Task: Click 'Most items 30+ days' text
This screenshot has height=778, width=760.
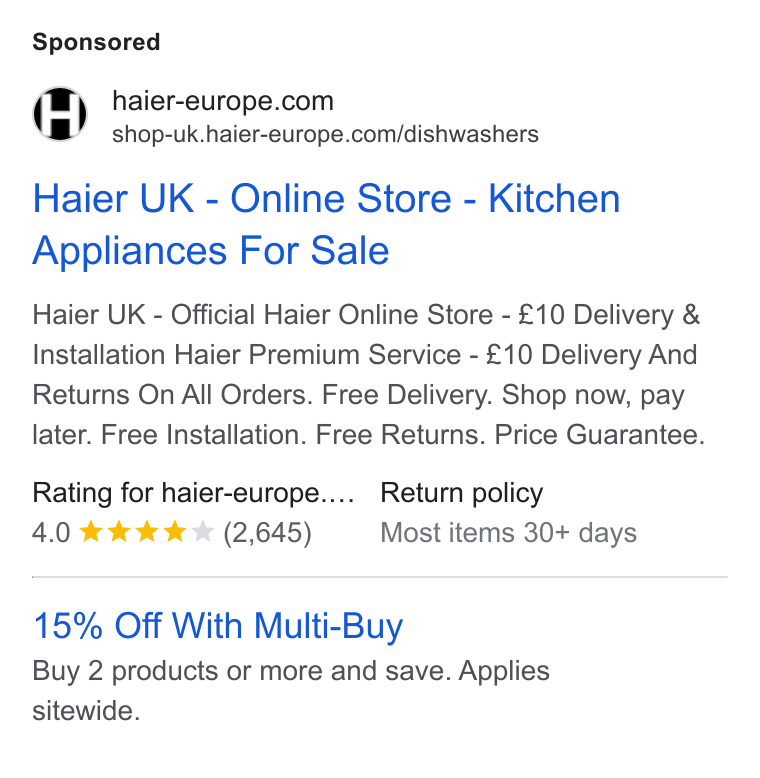Action: 508,533
